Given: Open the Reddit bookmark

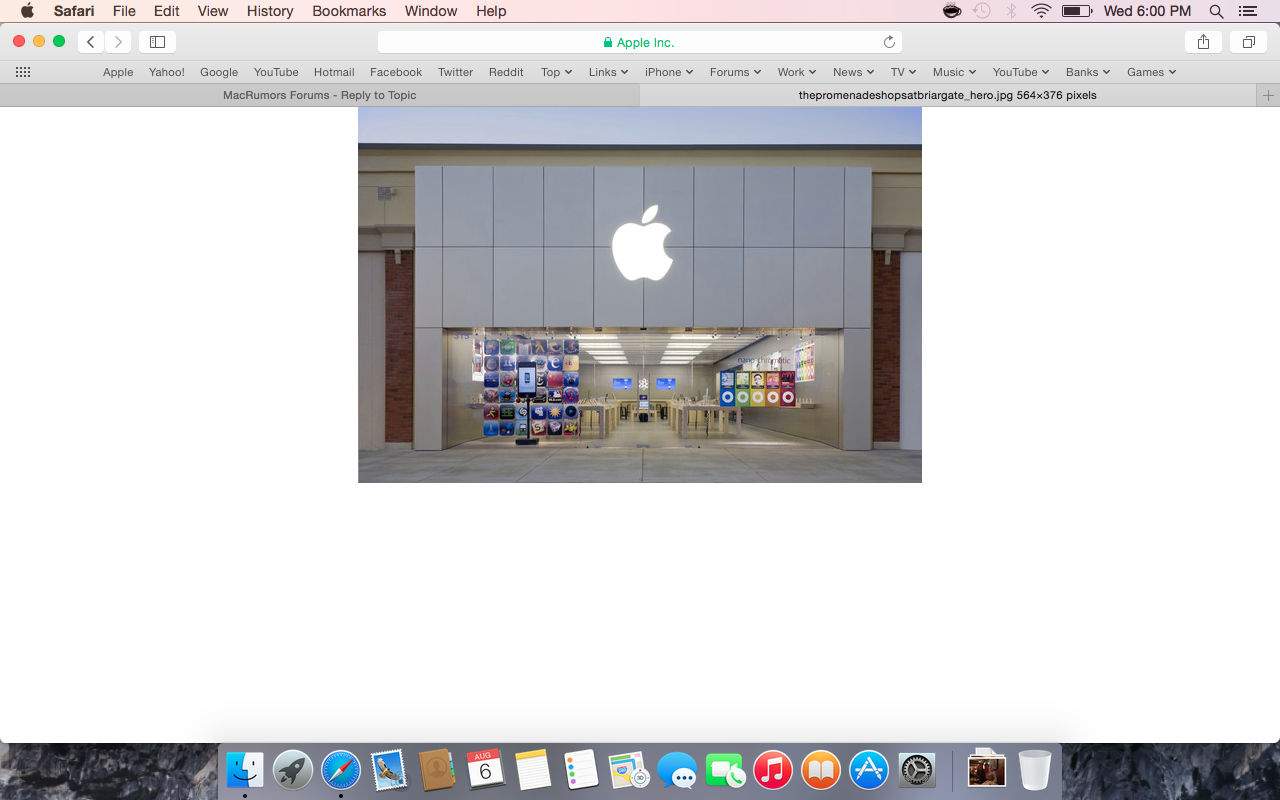Looking at the screenshot, I should point(506,72).
